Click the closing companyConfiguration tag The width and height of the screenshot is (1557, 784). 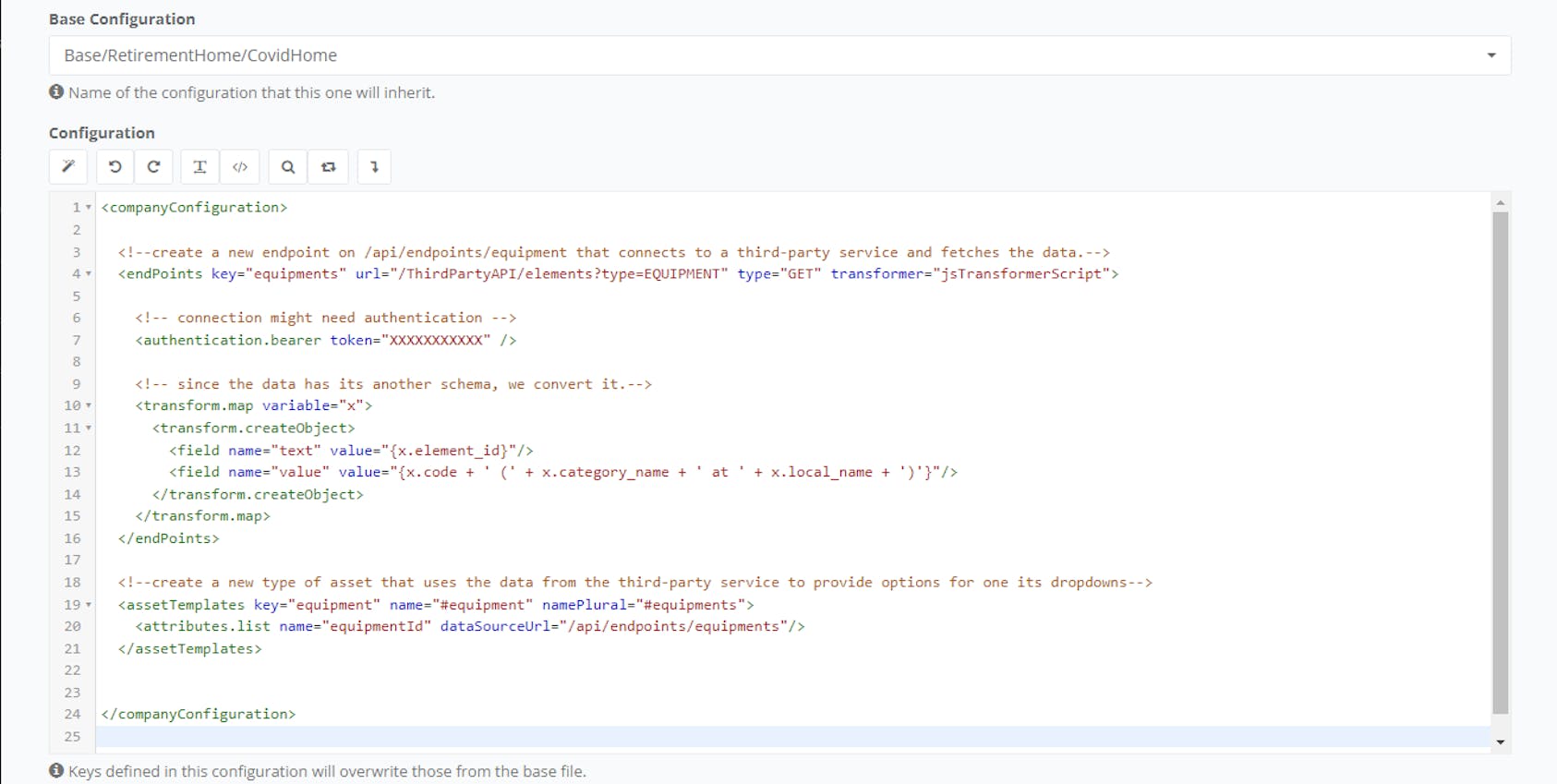coord(199,714)
